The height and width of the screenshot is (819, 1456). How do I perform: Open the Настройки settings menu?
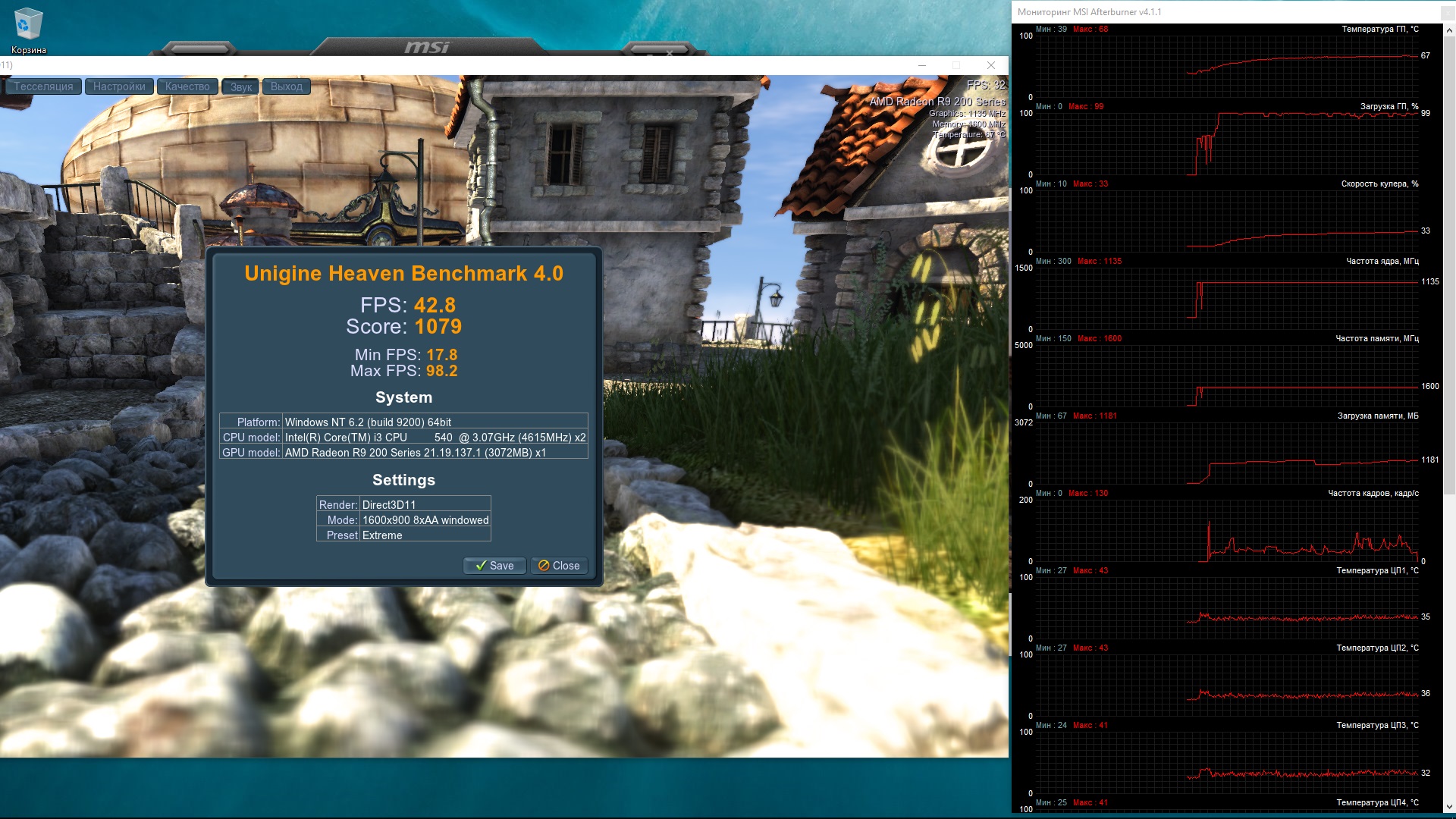[119, 86]
